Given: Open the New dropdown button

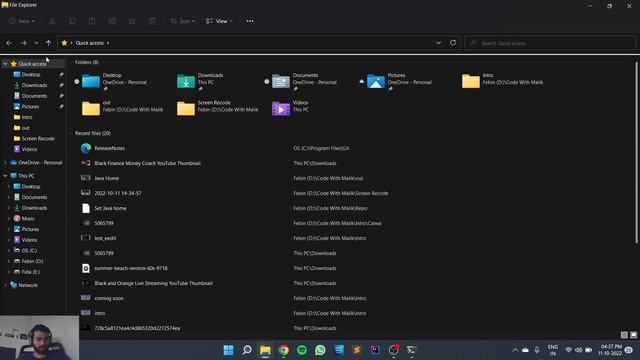Looking at the screenshot, I should 22,21.
